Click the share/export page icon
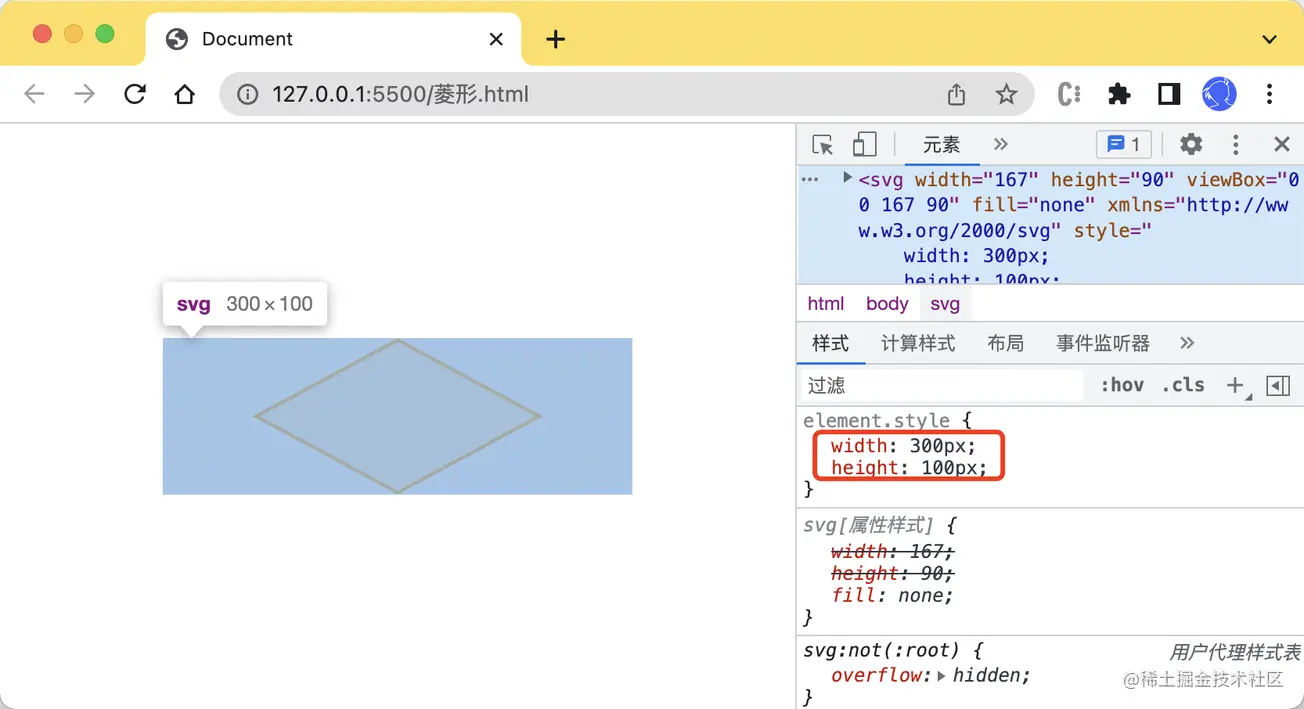Screen dimensions: 1304x709 point(956,93)
